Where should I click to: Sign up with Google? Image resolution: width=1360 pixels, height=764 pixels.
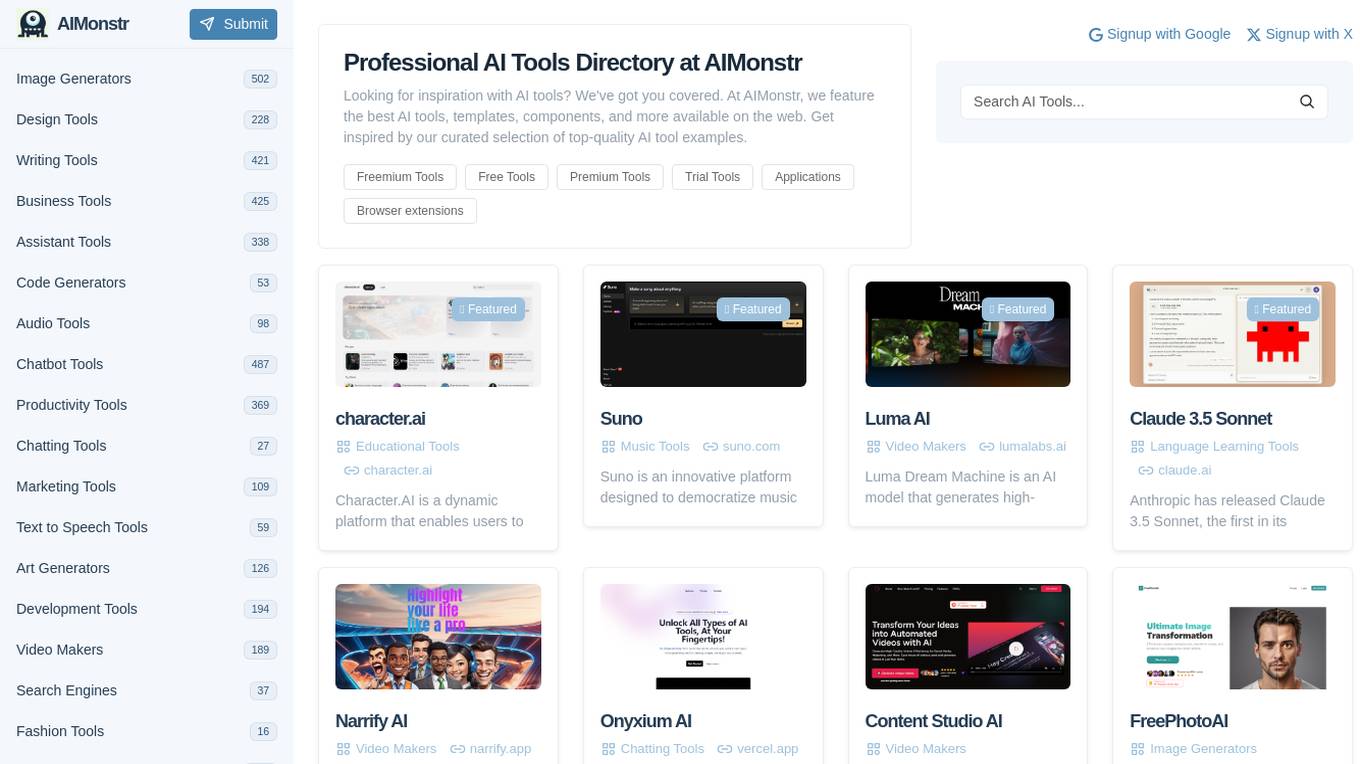pyautogui.click(x=1160, y=34)
